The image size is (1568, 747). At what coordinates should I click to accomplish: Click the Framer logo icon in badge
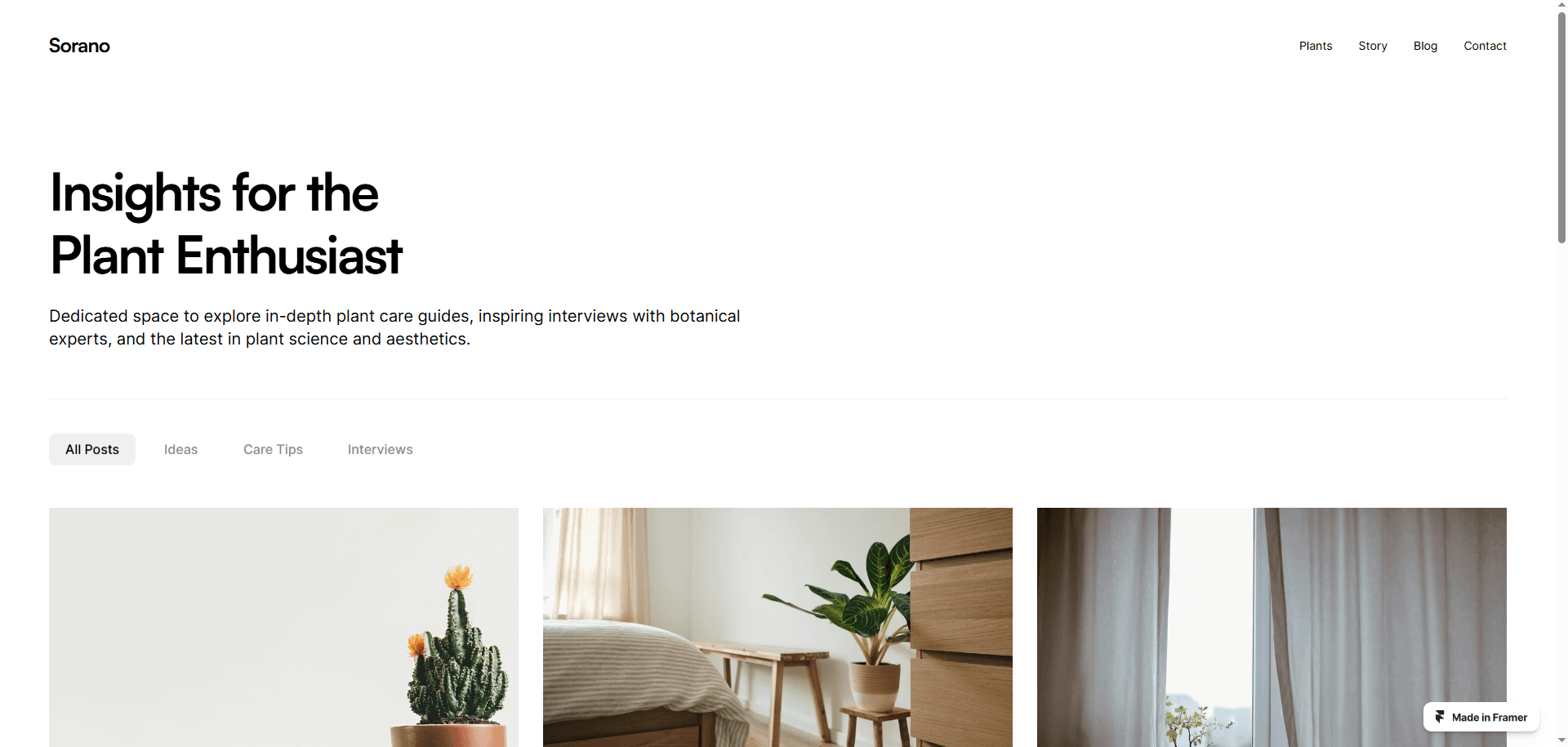coord(1440,717)
